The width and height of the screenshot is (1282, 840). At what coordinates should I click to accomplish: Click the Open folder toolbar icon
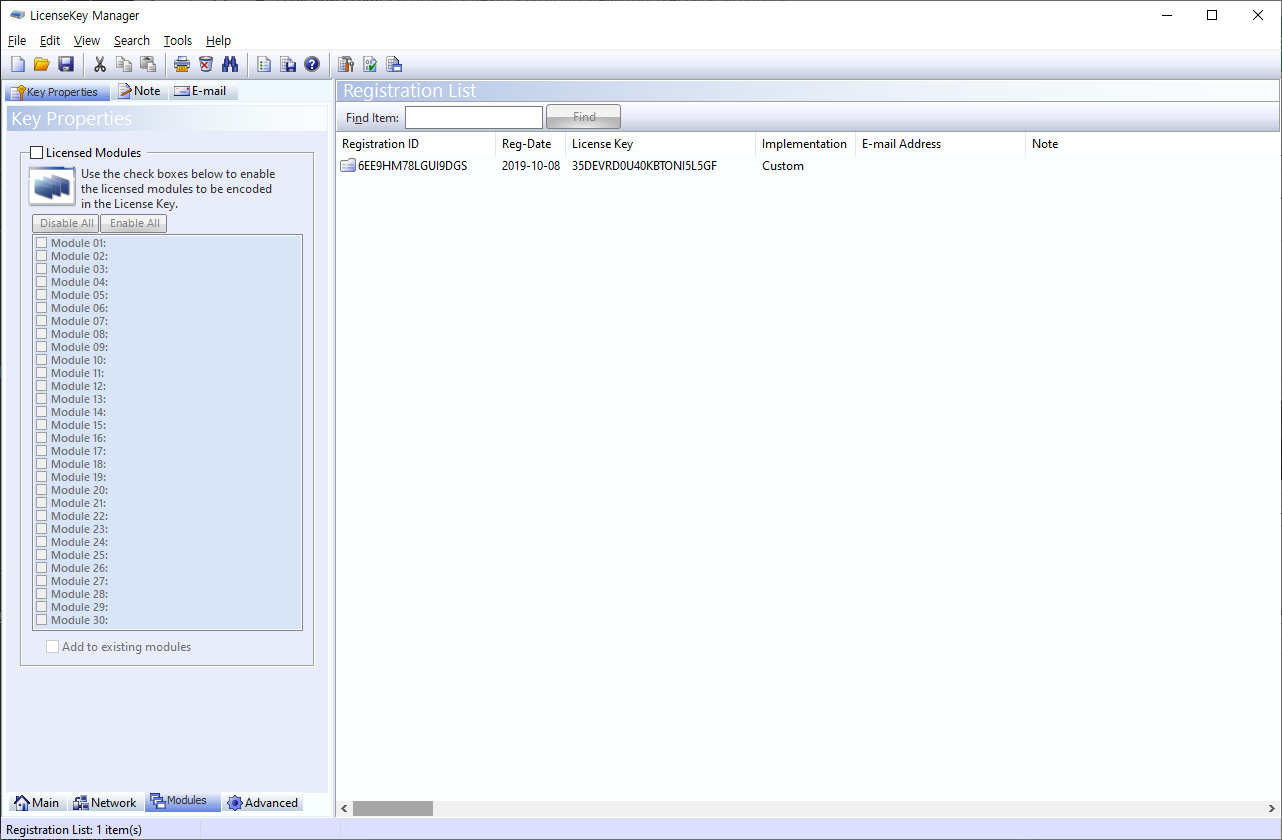point(42,65)
